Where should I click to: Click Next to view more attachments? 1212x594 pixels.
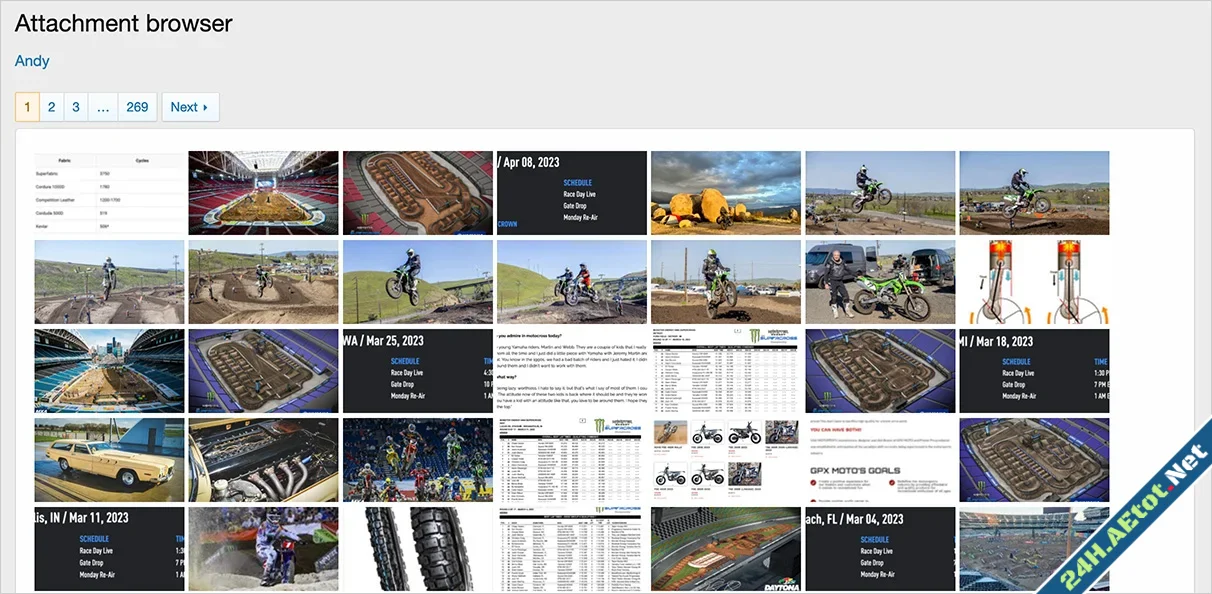click(x=190, y=106)
